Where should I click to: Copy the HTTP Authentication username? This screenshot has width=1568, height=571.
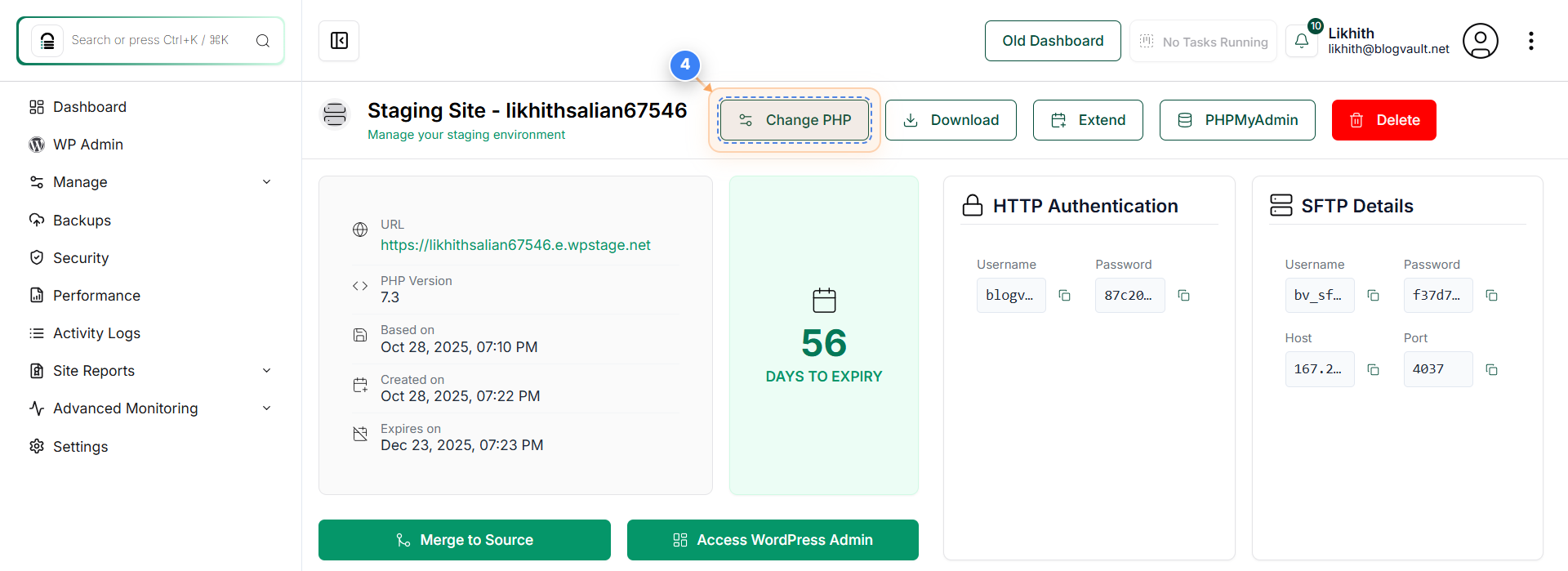[x=1064, y=296]
